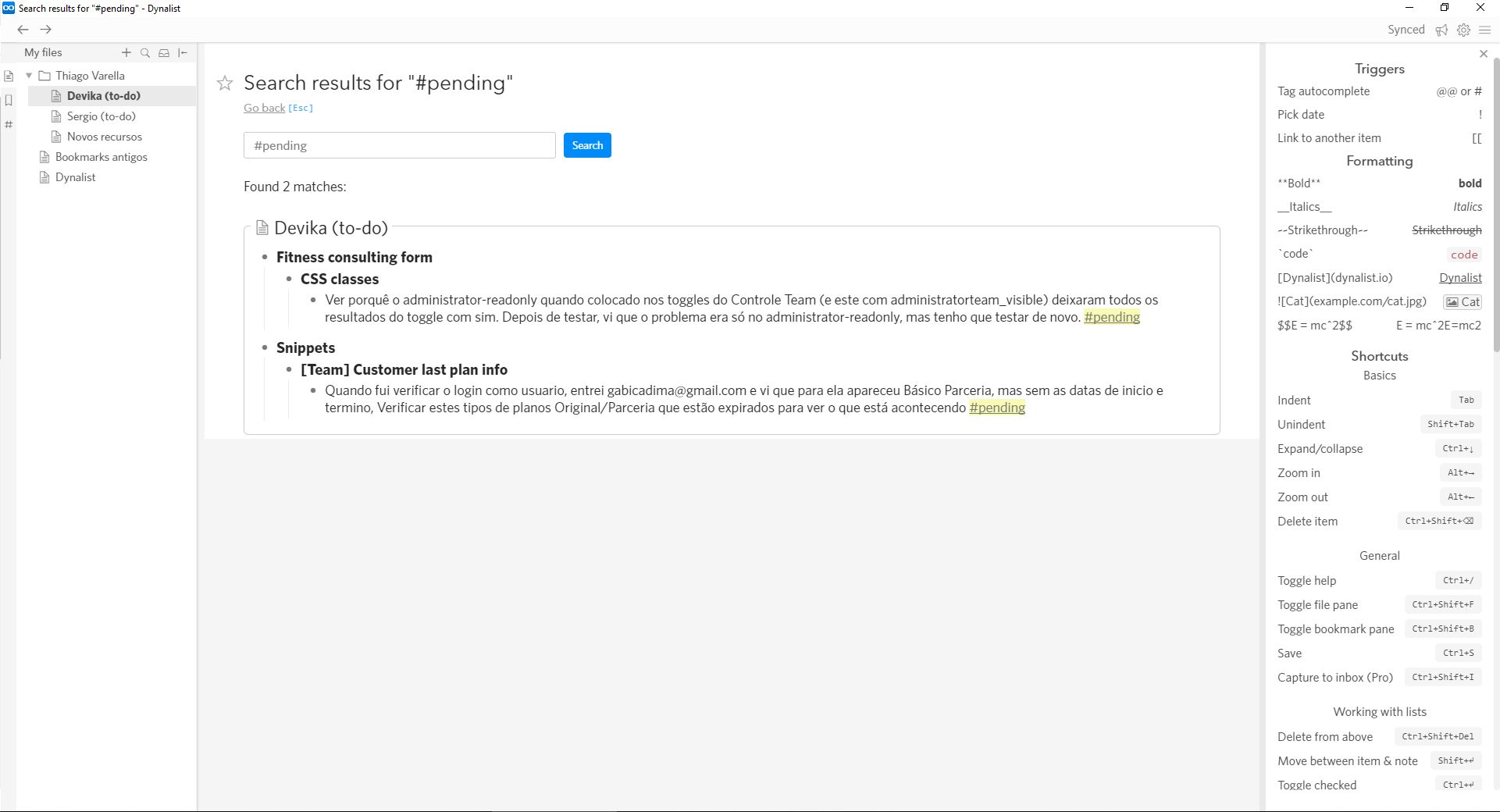The width and height of the screenshot is (1500, 812).
Task: Click the Expand/collapse shortcut row
Action: (x=1380, y=449)
